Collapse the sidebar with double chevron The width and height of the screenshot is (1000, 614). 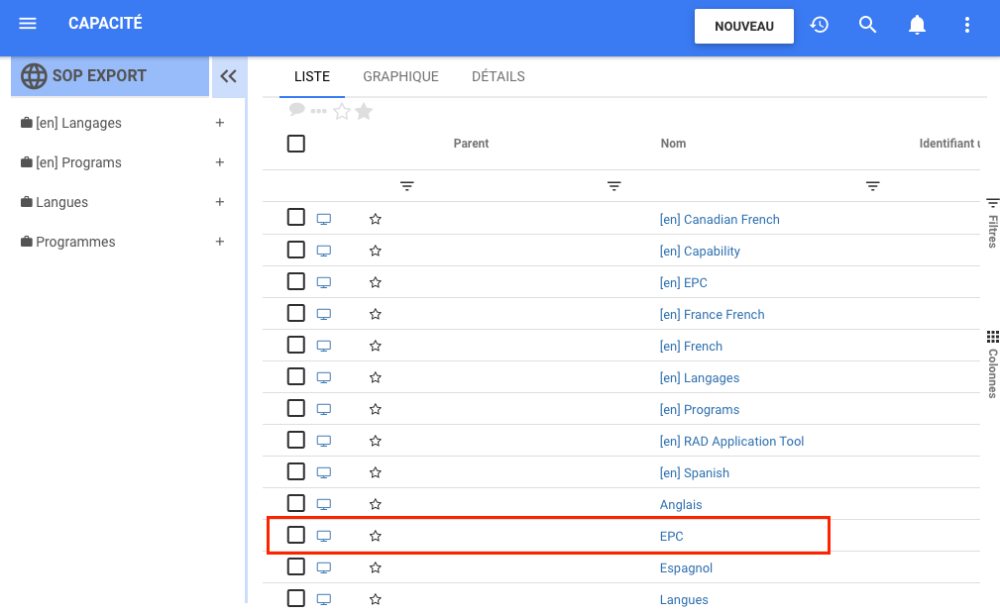(229, 76)
